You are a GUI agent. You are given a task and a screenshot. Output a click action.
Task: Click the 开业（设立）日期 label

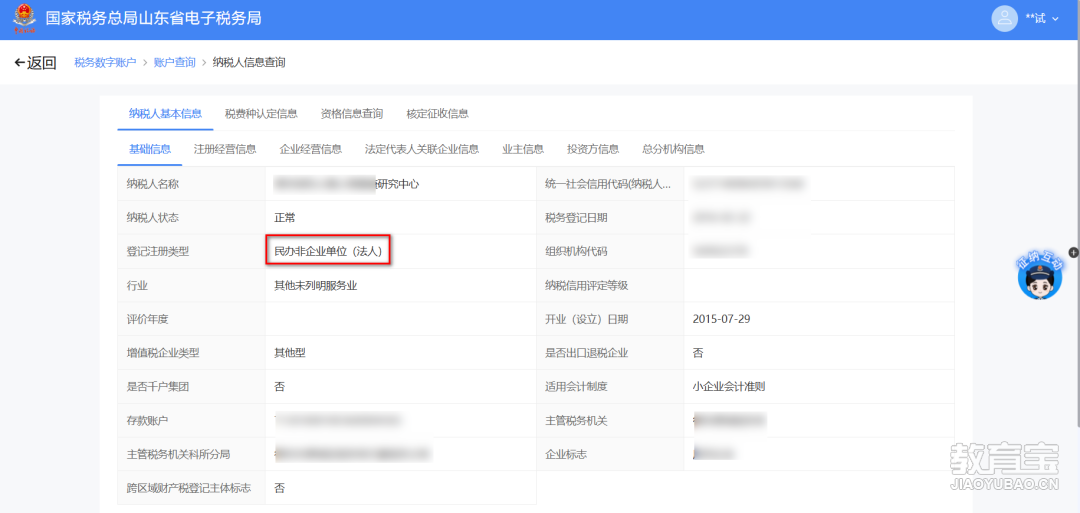point(586,319)
